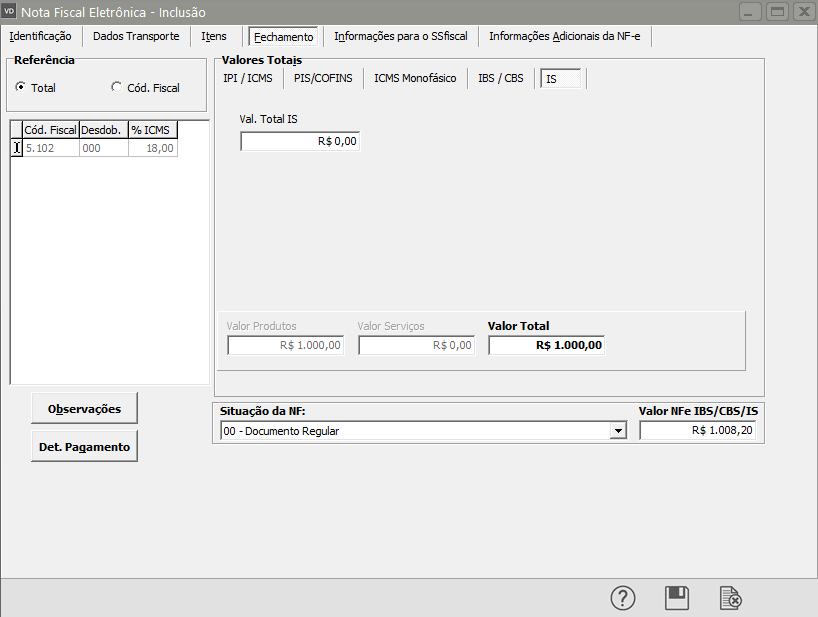Expand the Situação da NF dropdown
Screen dimensions: 818x617
tap(619, 431)
